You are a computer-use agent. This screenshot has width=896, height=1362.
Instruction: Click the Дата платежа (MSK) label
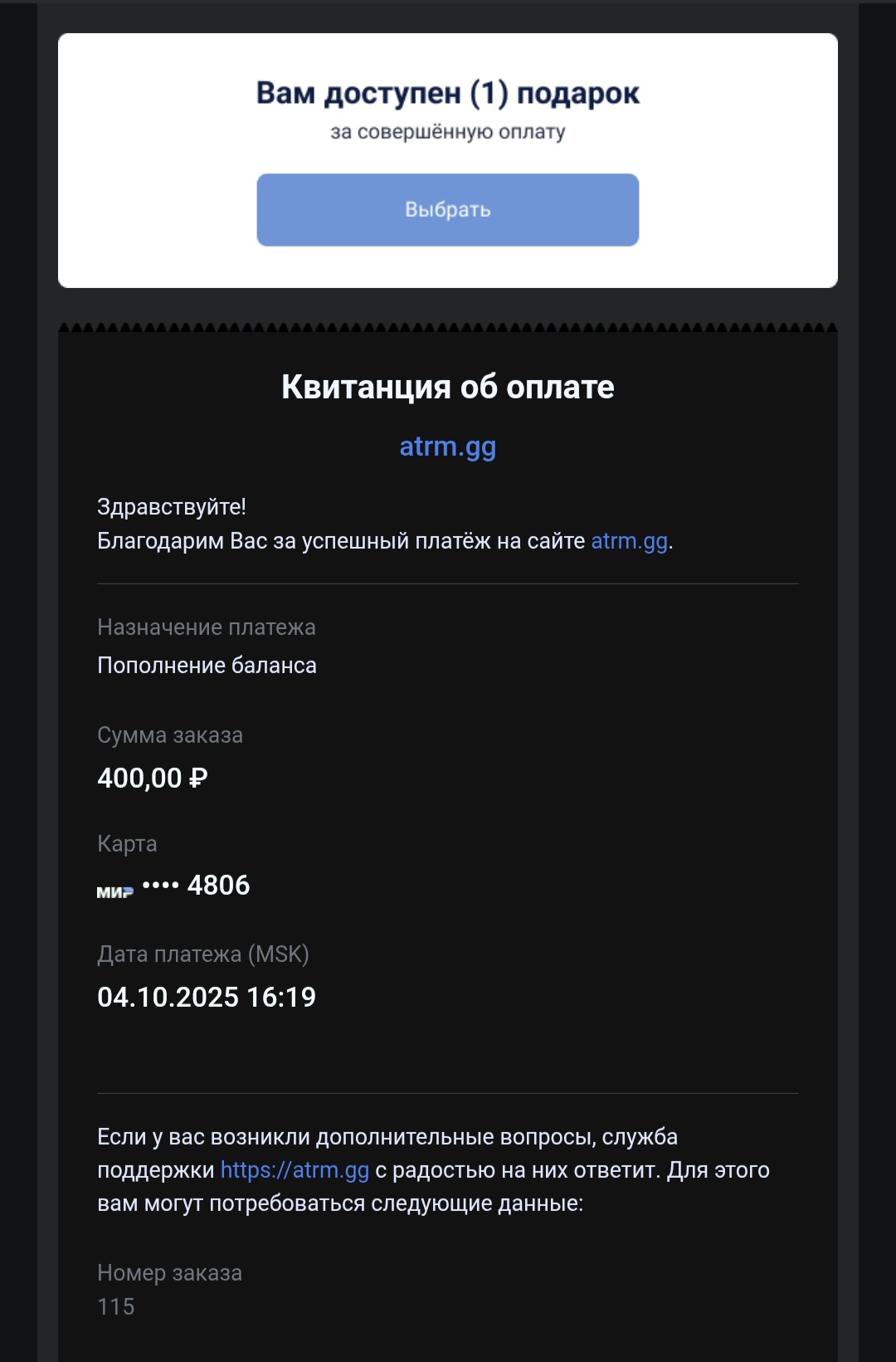tap(203, 954)
